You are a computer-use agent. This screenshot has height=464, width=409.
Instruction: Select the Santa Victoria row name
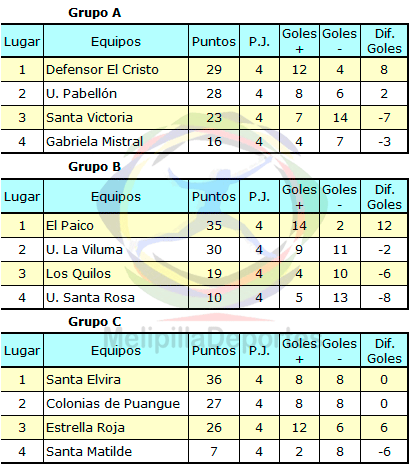tap(89, 118)
